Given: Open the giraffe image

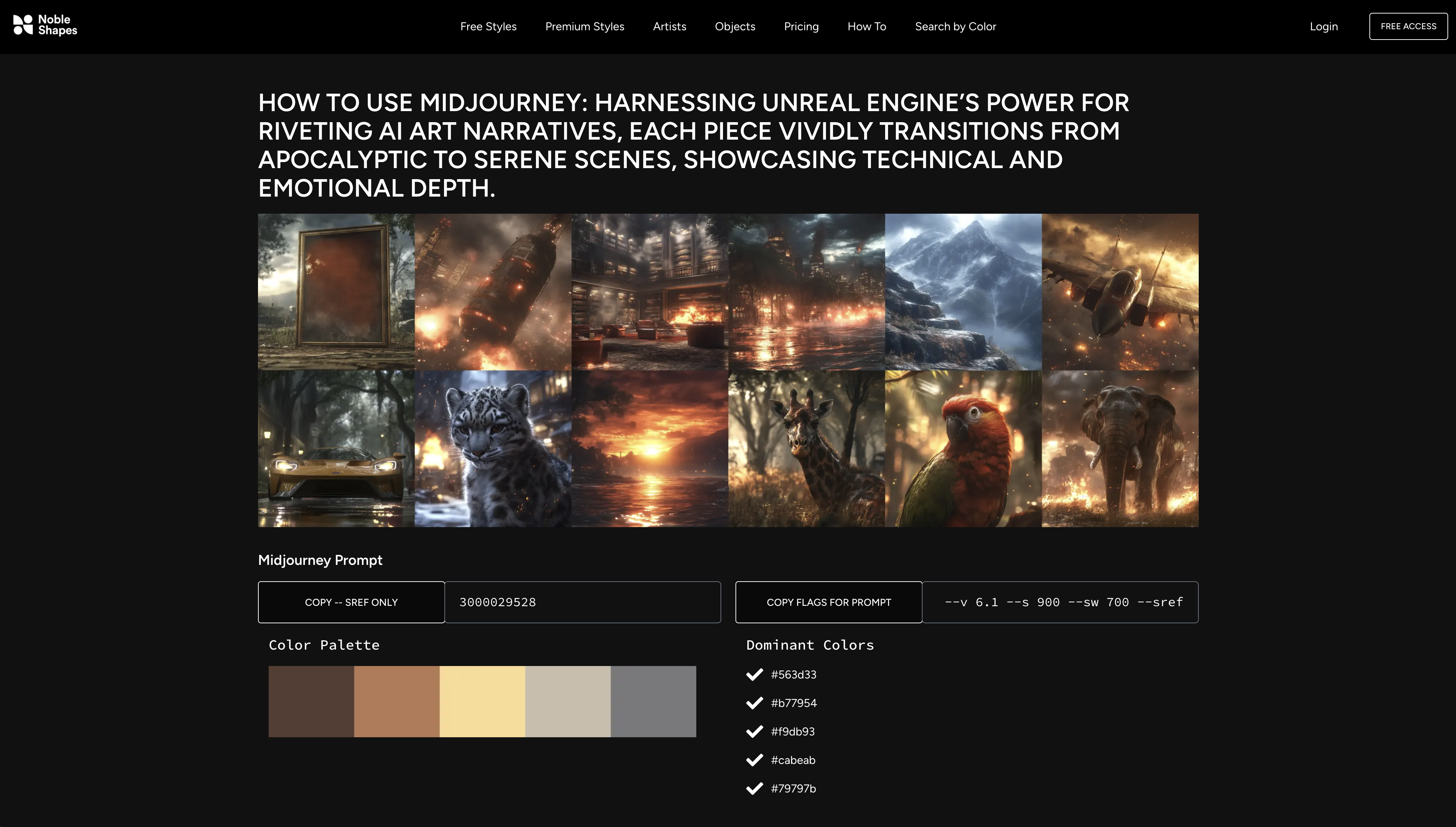Looking at the screenshot, I should click(x=807, y=449).
